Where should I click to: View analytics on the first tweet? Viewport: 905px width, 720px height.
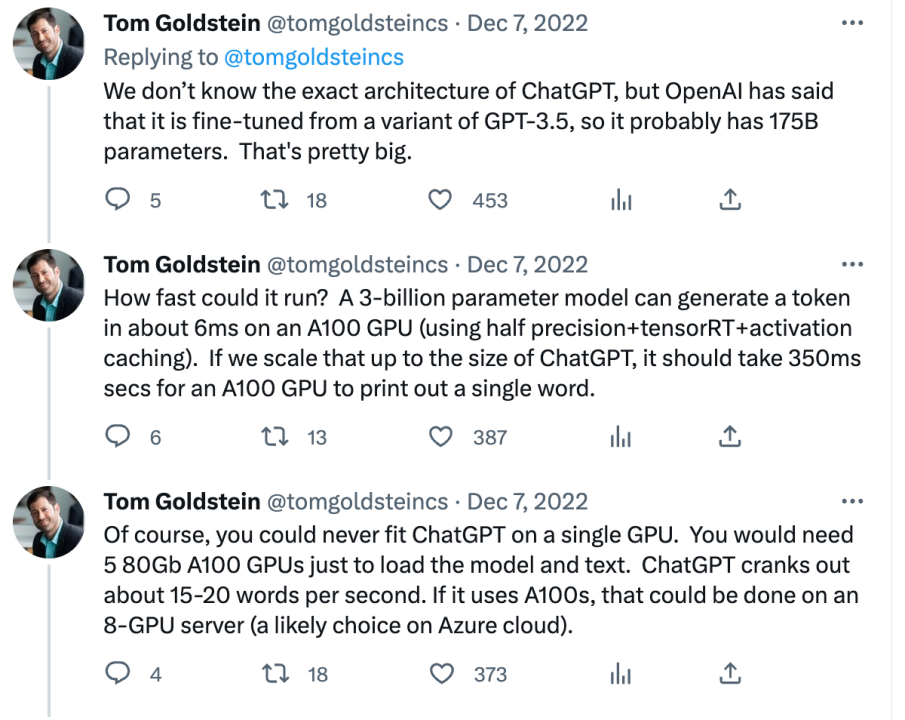pos(621,201)
